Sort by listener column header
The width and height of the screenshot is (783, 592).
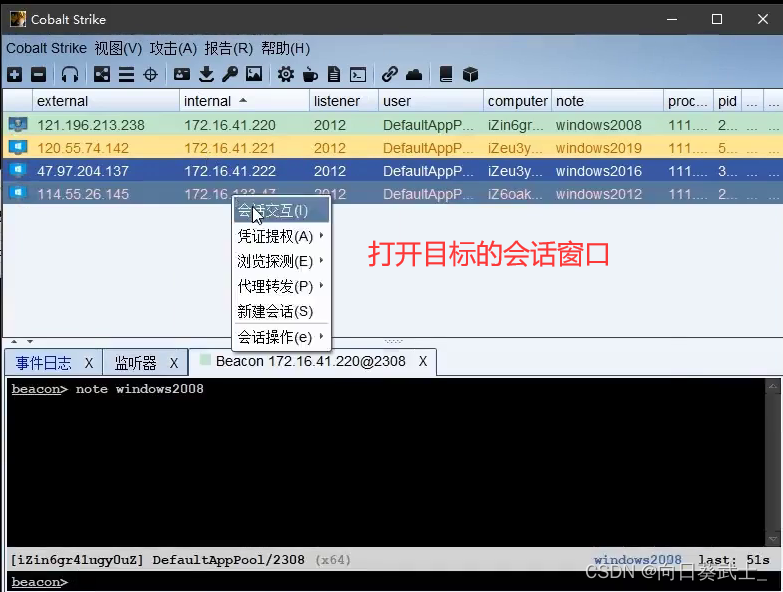pos(344,101)
